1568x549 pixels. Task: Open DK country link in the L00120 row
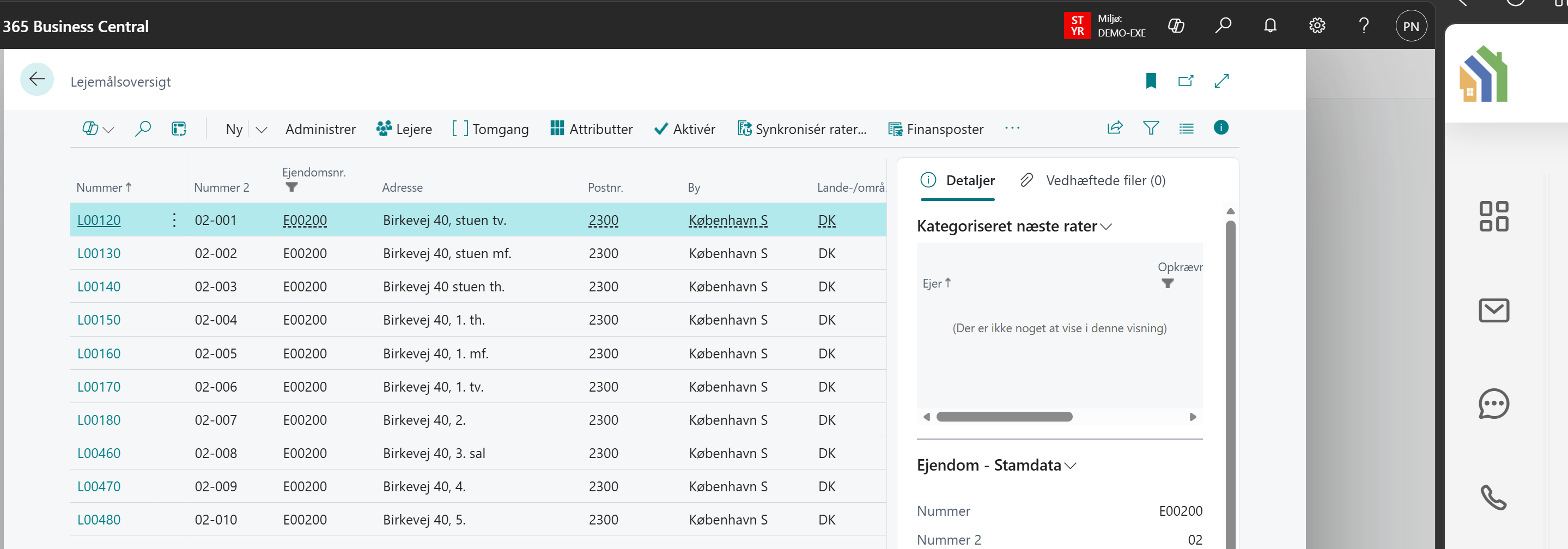(826, 219)
